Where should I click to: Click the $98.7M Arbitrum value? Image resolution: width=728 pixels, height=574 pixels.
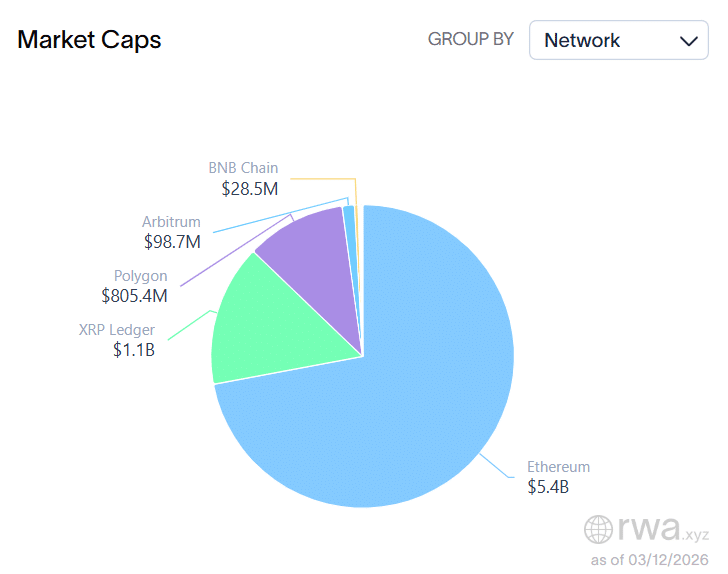[172, 242]
